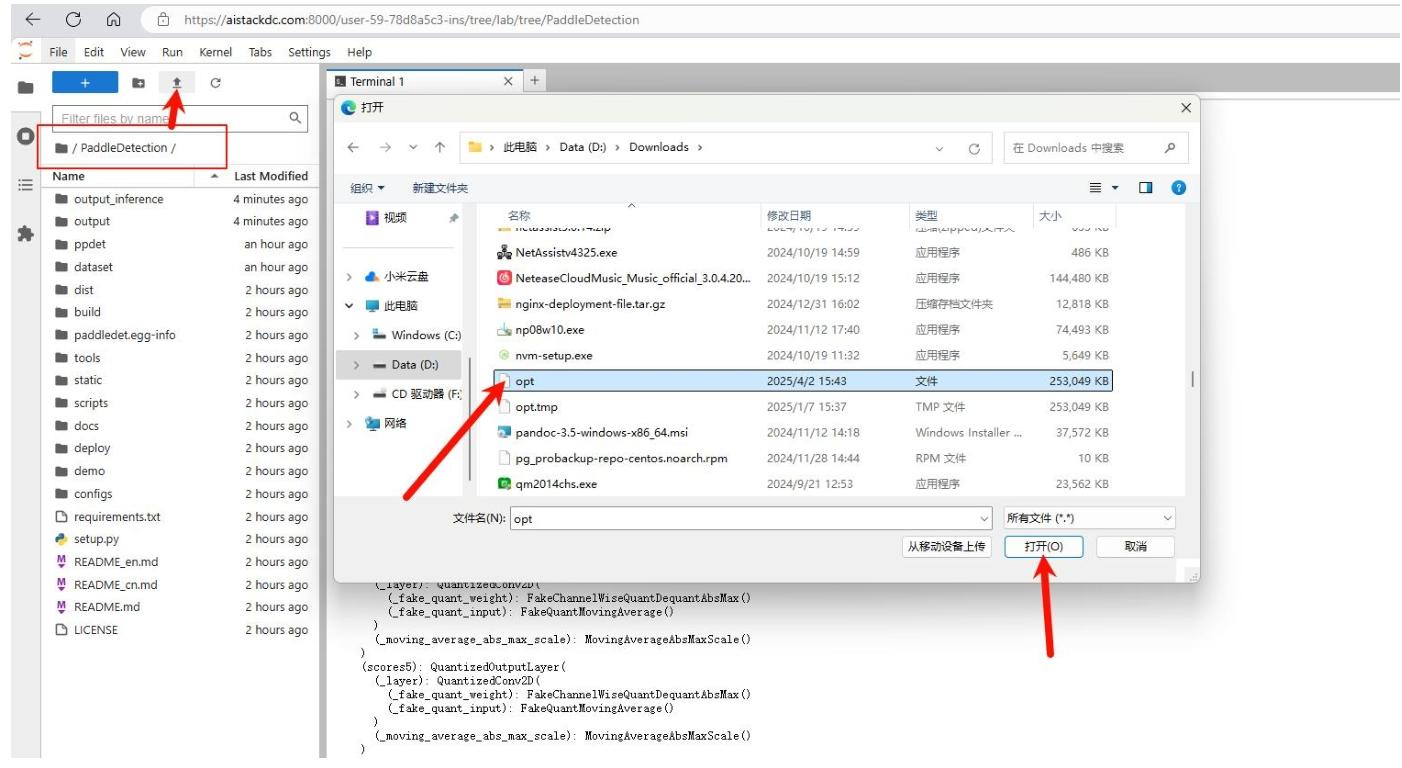Click the browser reload page icon
Screen dimensions: 1402x768
(73, 19)
